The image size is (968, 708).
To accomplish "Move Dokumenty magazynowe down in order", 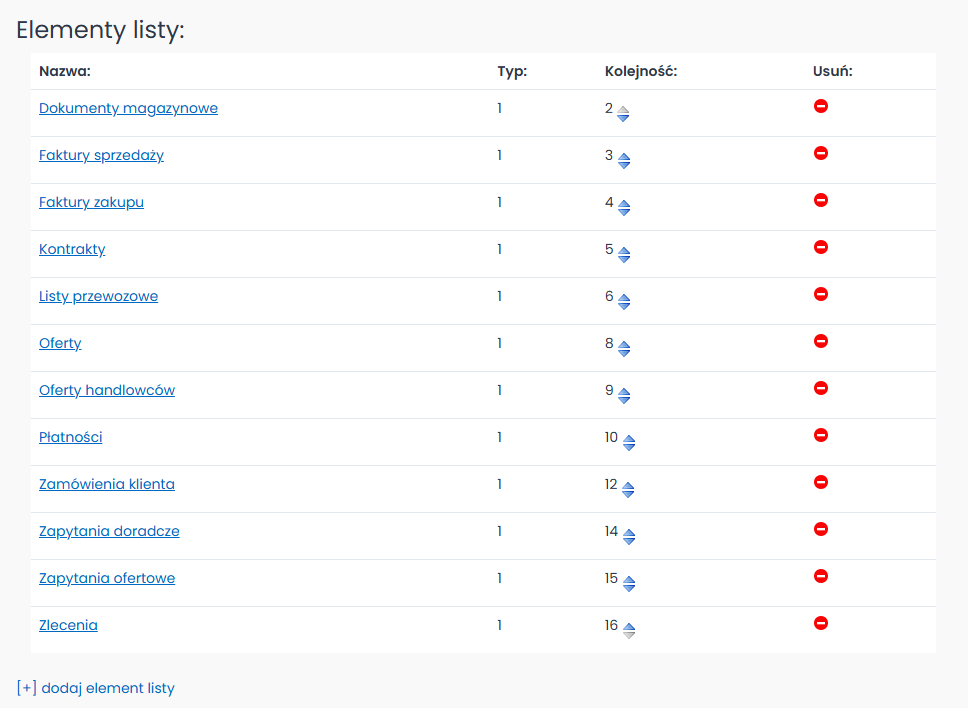I will [623, 118].
